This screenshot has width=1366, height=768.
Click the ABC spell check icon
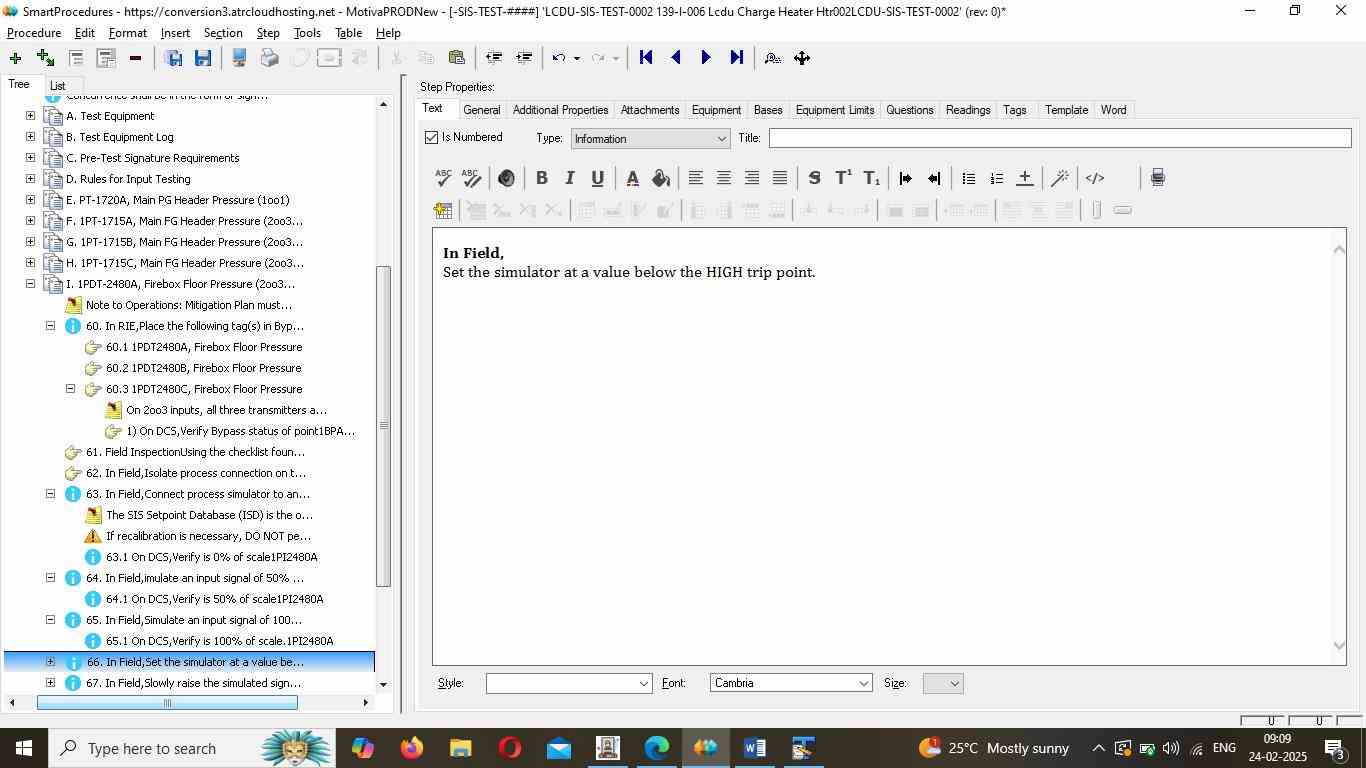pos(444,178)
